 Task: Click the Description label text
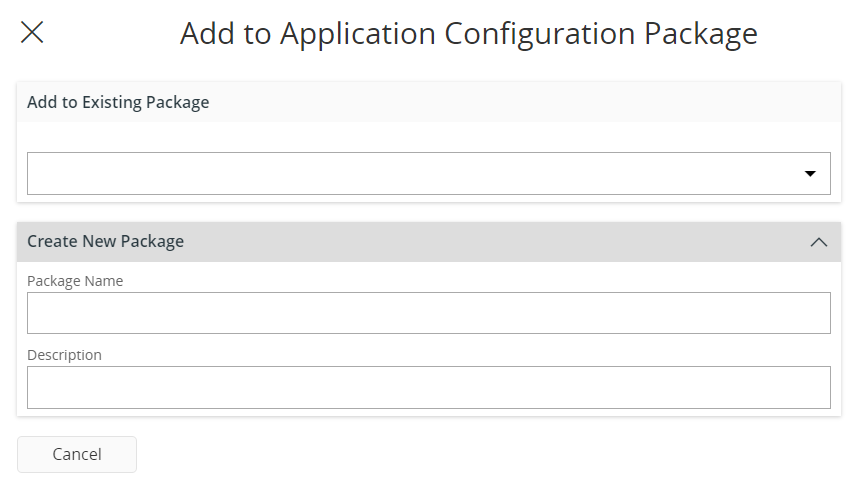64,355
